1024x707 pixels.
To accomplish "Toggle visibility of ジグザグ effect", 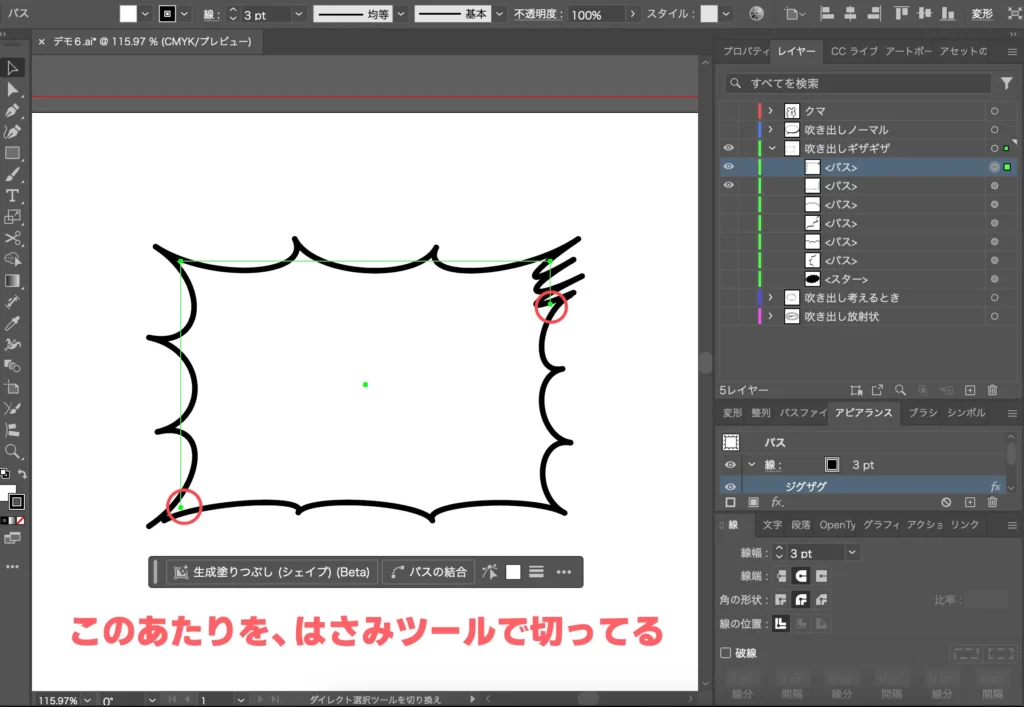I will (x=729, y=486).
